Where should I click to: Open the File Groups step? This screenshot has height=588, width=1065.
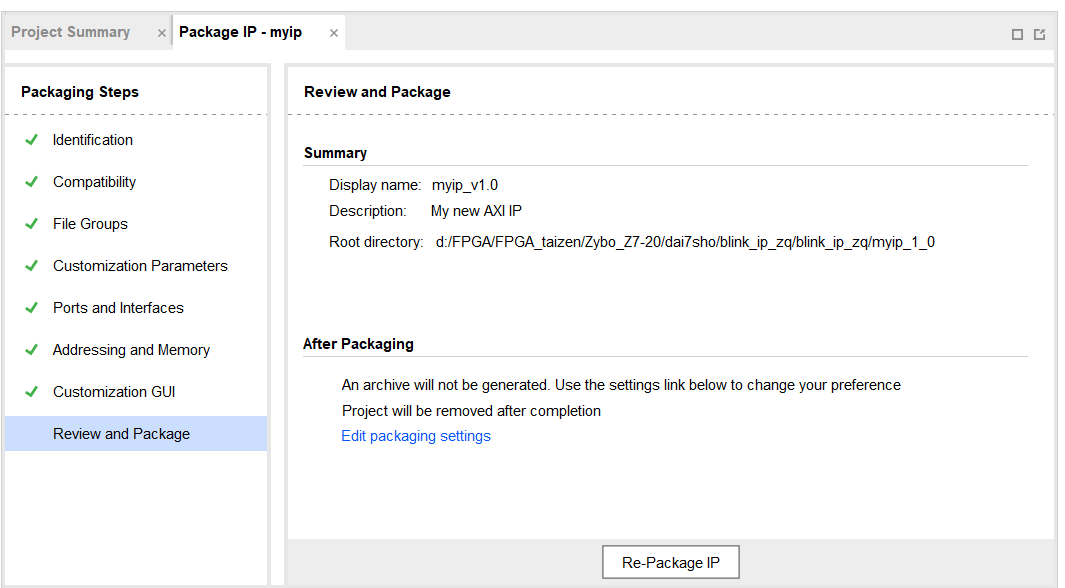(90, 224)
